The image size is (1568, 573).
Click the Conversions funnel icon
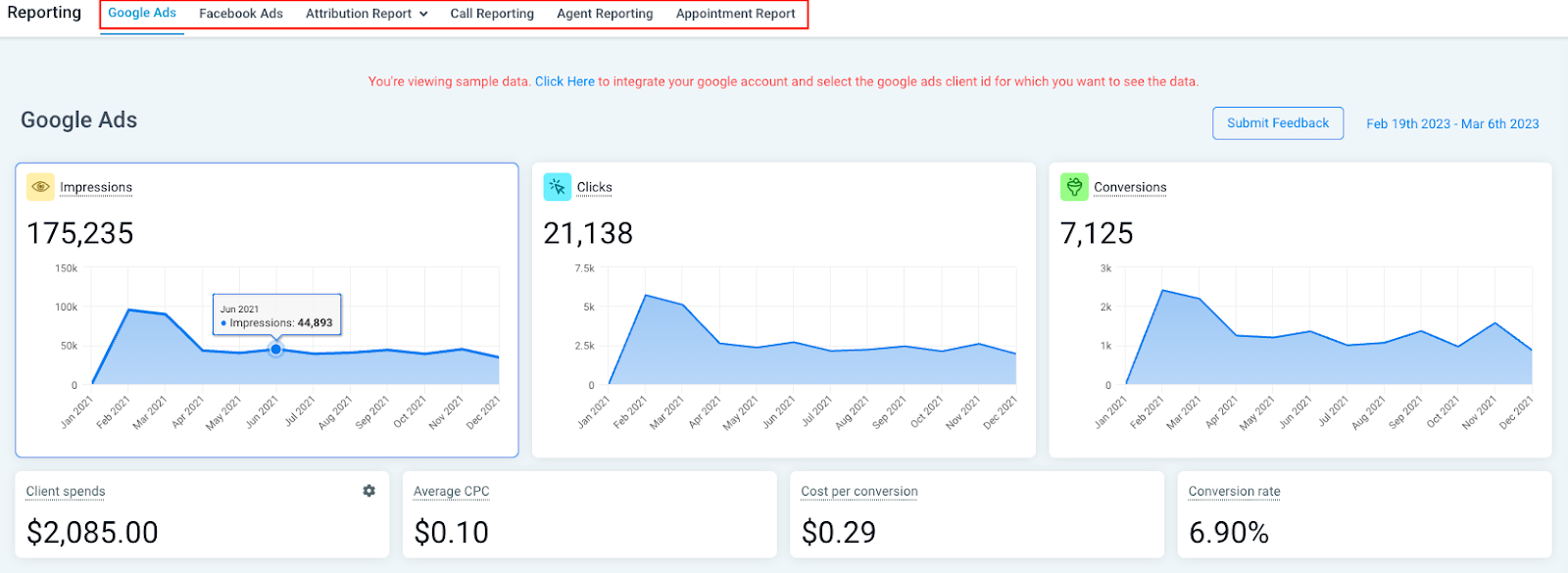[1074, 187]
